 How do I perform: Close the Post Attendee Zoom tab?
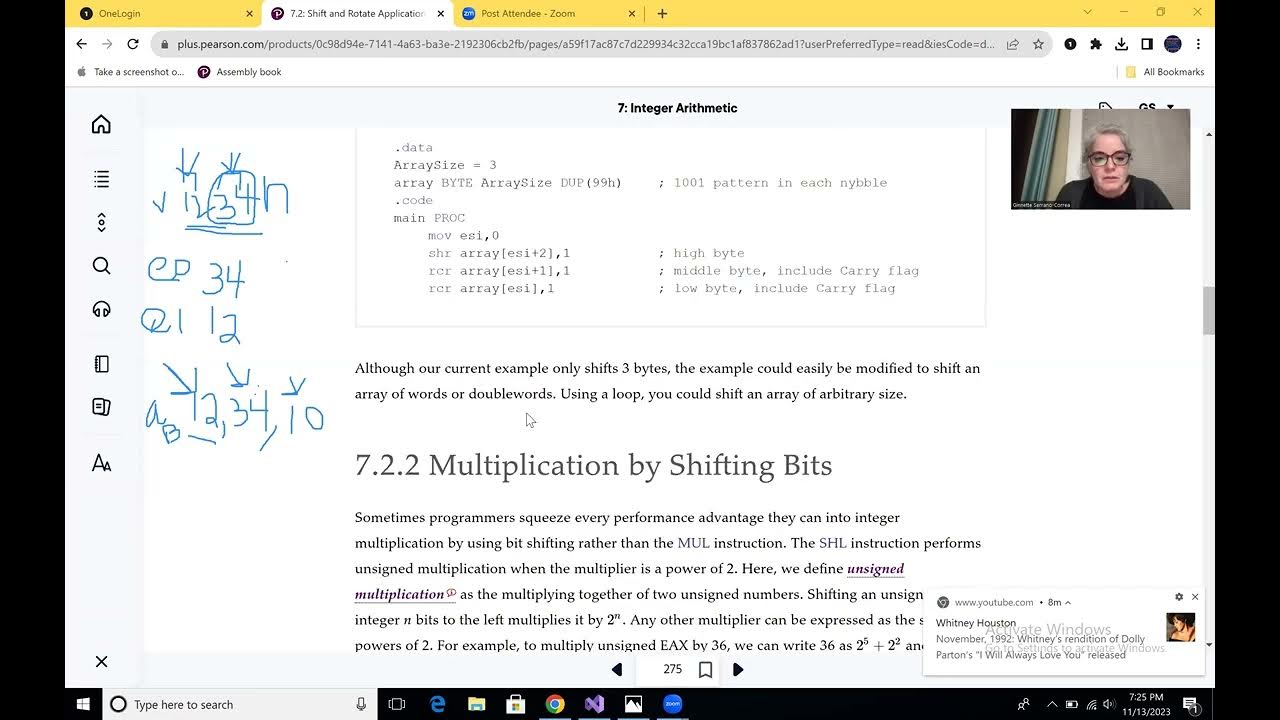632,14
